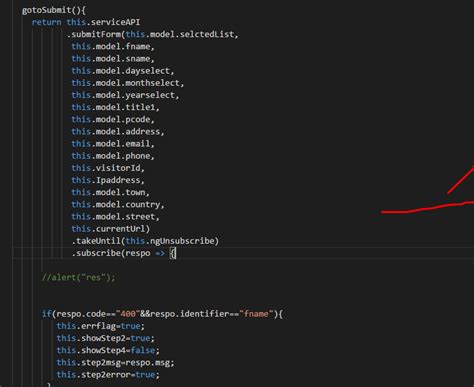Click the this.showStep2=true; line
474x387 pixels.
point(106,338)
